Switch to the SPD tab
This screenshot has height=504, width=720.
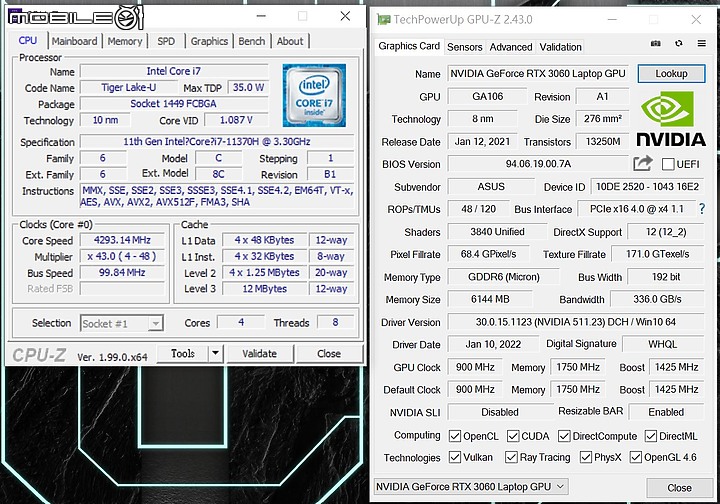pos(166,41)
